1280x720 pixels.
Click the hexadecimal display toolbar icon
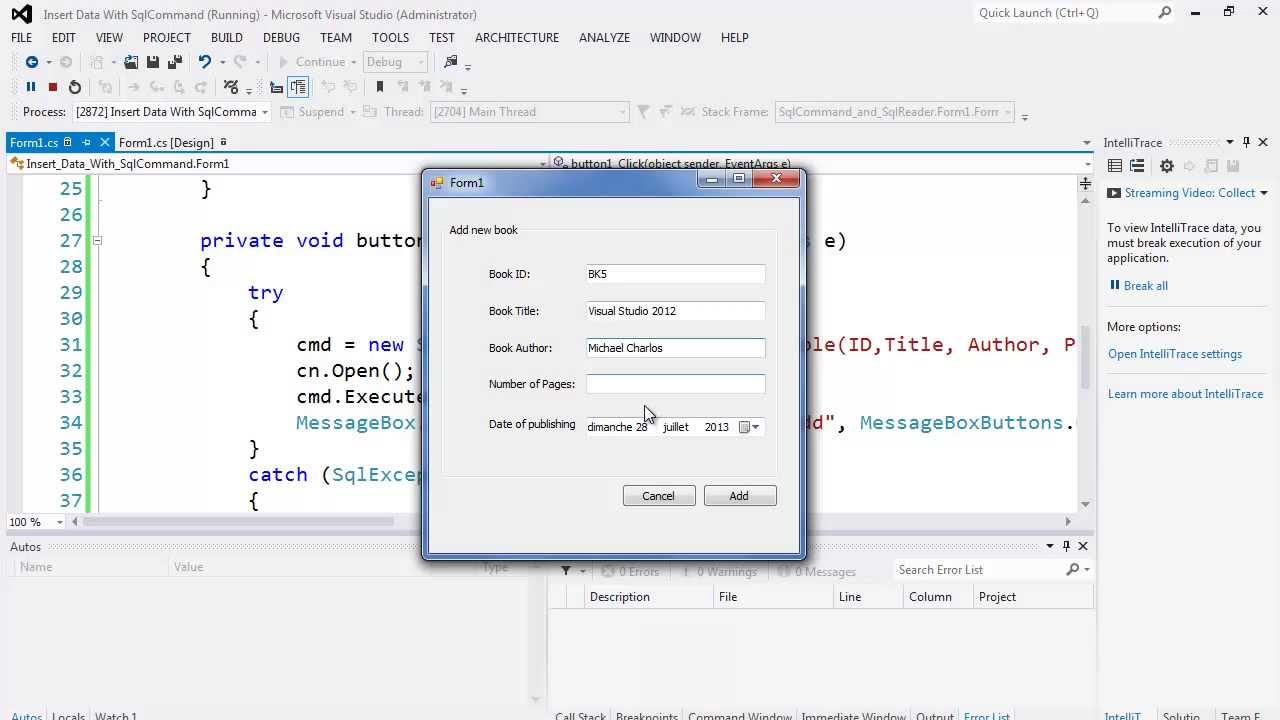pos(231,87)
